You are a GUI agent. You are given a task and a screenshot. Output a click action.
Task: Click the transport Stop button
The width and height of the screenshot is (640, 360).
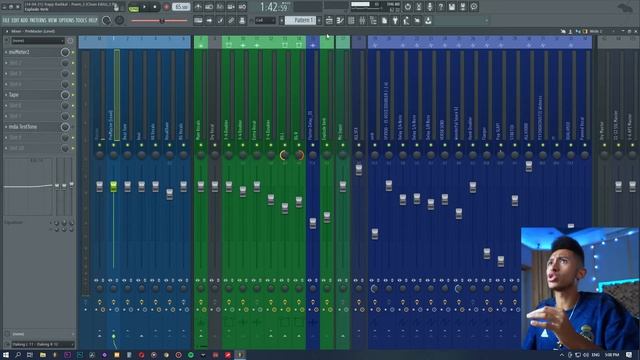pos(155,7)
